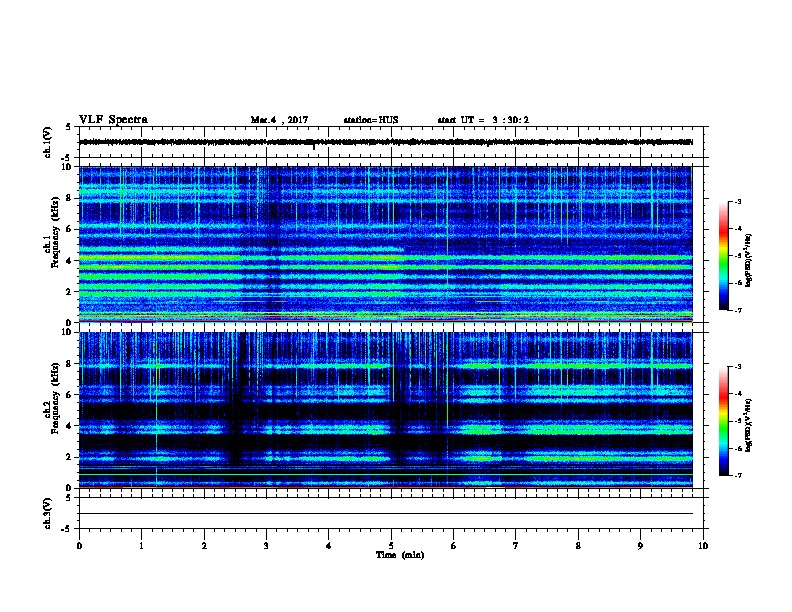Click the "10" kHz tick of ch.1 spectrogram
The image size is (792, 612).
[x=68, y=167]
